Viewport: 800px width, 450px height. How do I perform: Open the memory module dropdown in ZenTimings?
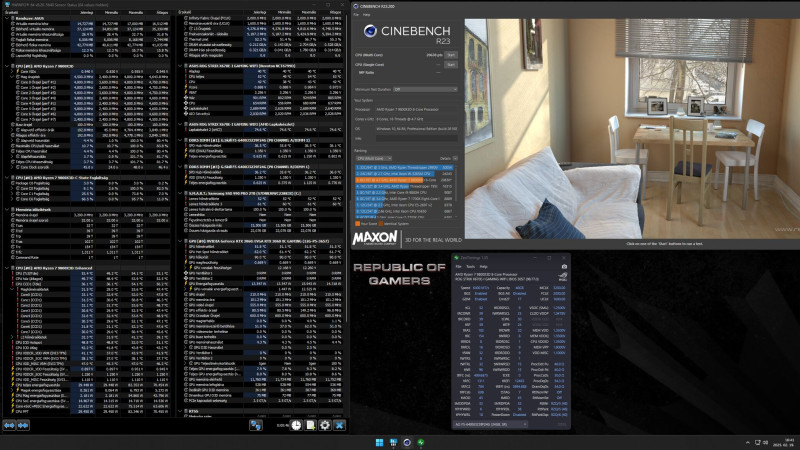click(x=491, y=424)
